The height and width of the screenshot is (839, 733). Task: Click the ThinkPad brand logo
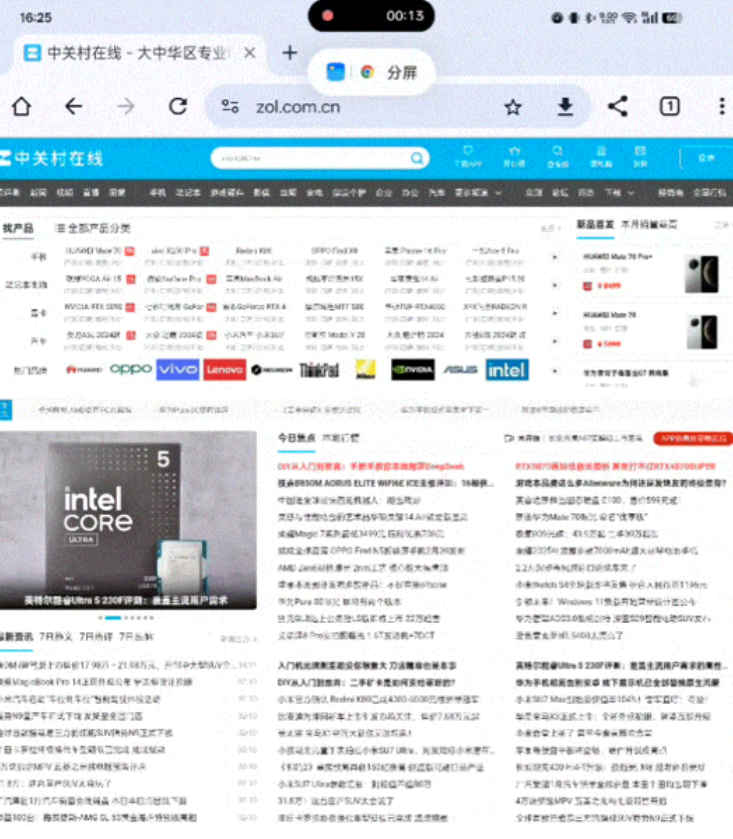319,370
